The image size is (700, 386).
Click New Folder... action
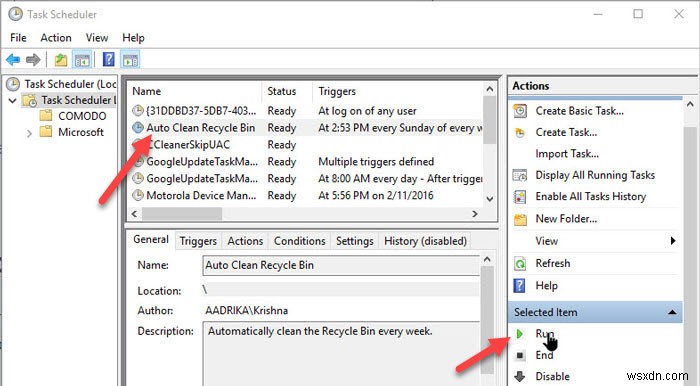(566, 219)
